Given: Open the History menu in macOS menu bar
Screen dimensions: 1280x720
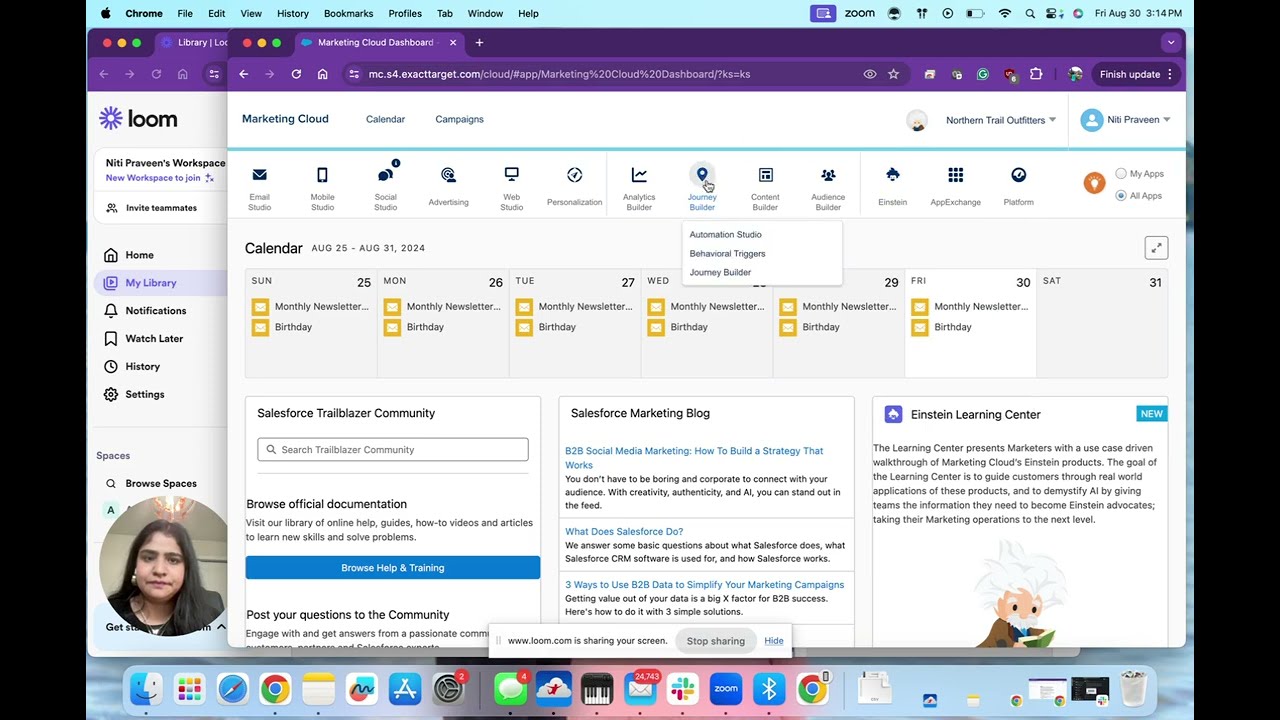Looking at the screenshot, I should click(x=292, y=13).
